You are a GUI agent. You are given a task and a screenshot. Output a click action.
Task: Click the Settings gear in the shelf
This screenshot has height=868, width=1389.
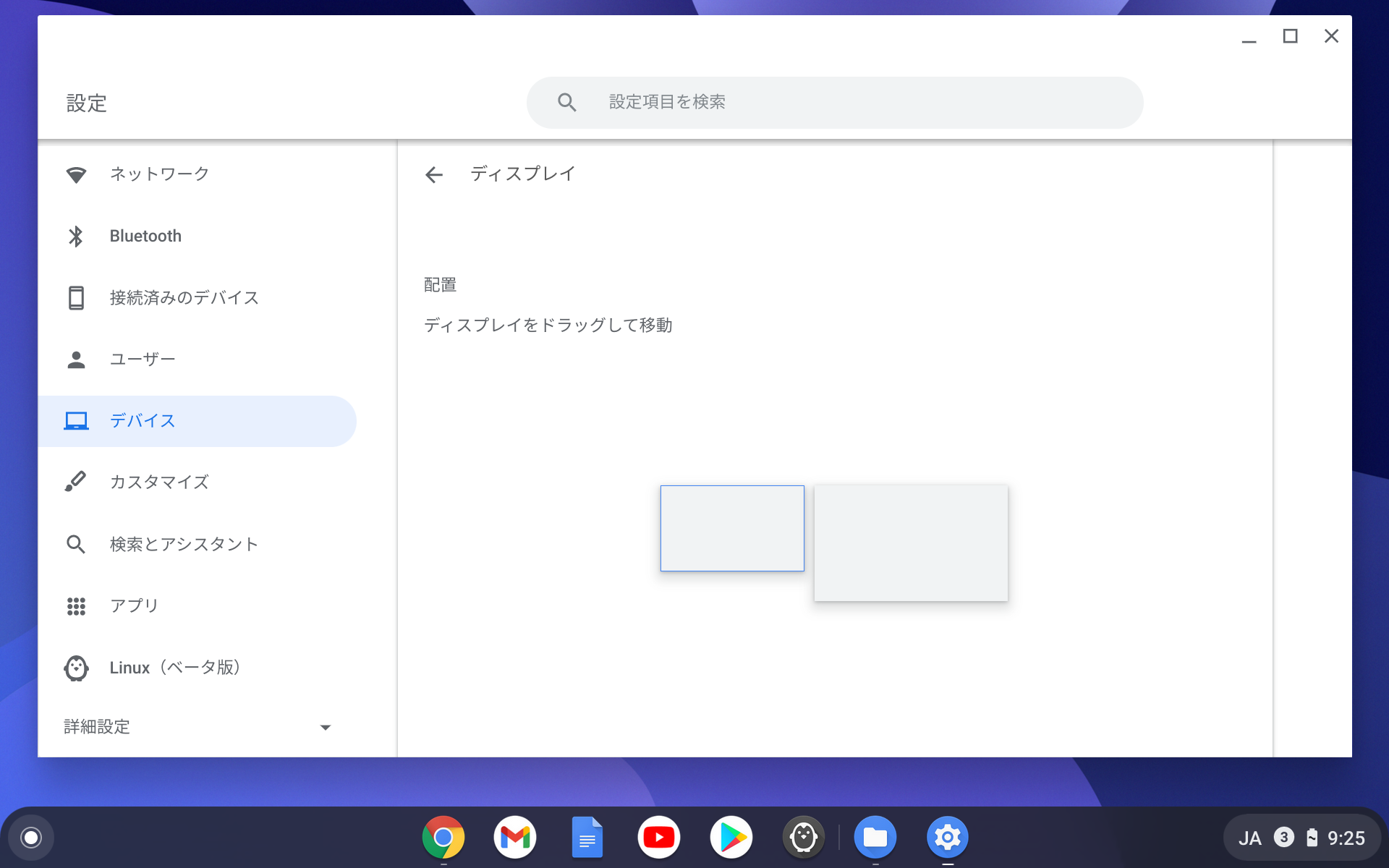pos(948,838)
